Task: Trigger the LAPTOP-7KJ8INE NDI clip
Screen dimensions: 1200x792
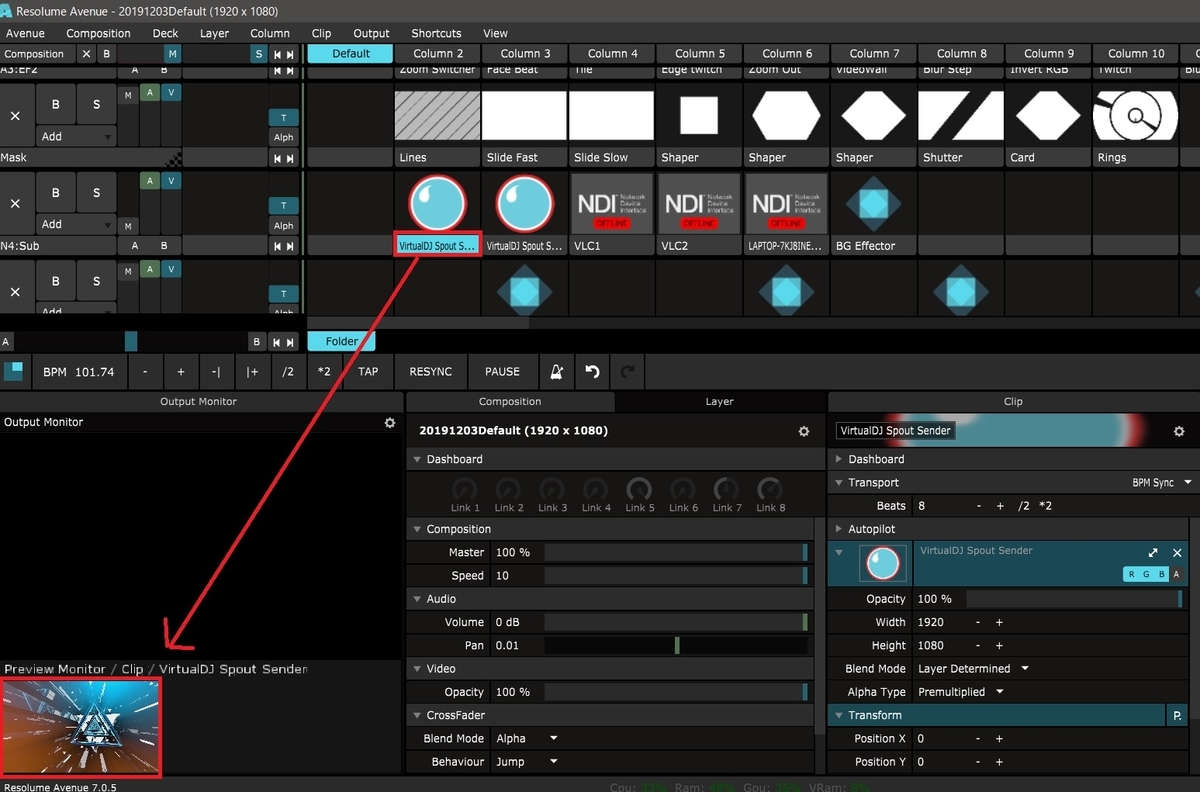Action: point(786,204)
